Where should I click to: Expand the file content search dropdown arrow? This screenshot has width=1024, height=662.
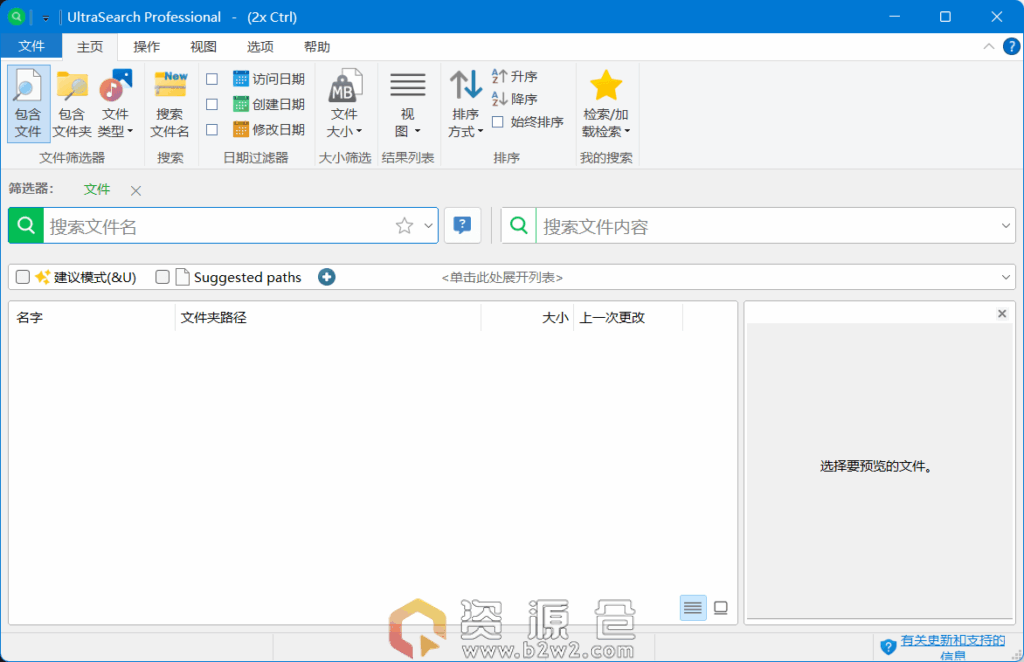1006,226
